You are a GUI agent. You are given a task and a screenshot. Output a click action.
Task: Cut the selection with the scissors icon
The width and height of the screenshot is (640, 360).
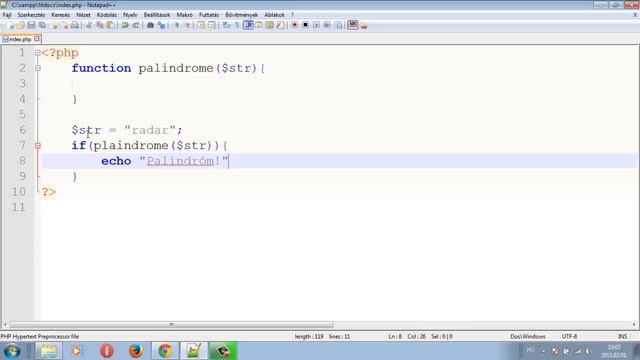coord(89,25)
